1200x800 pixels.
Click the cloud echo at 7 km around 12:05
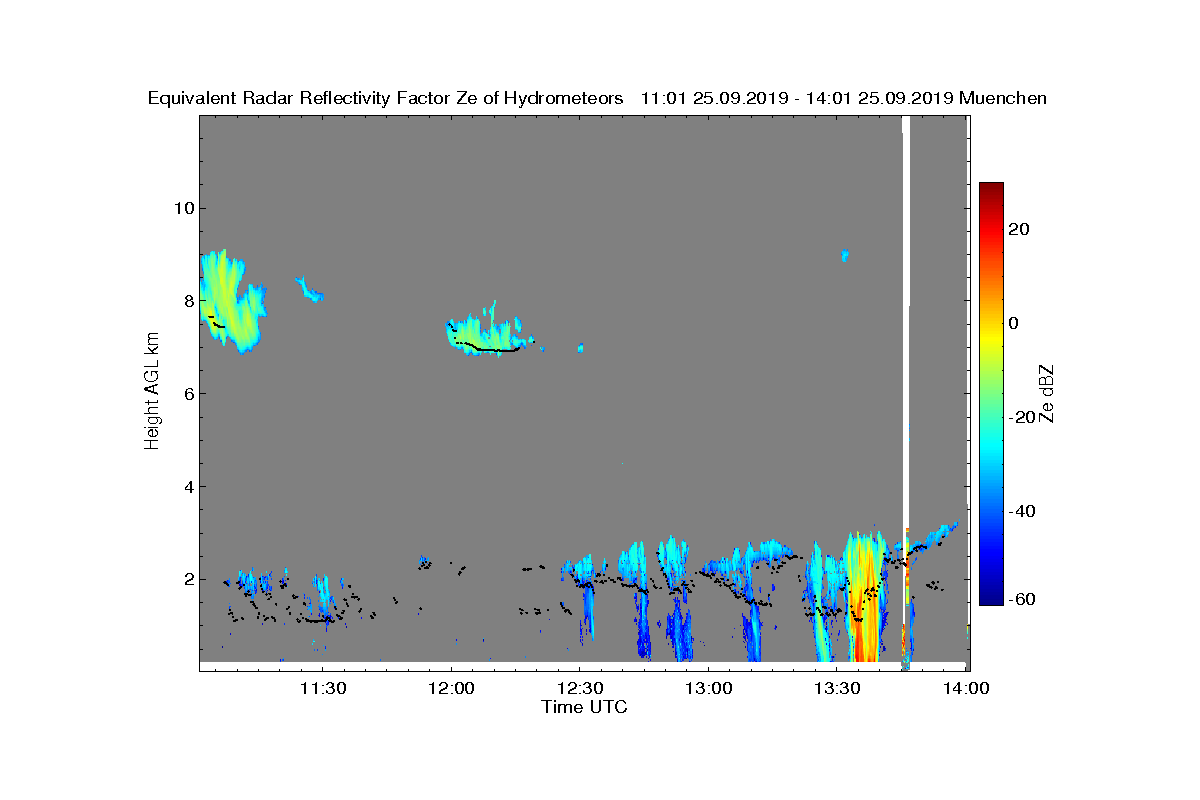tap(486, 332)
